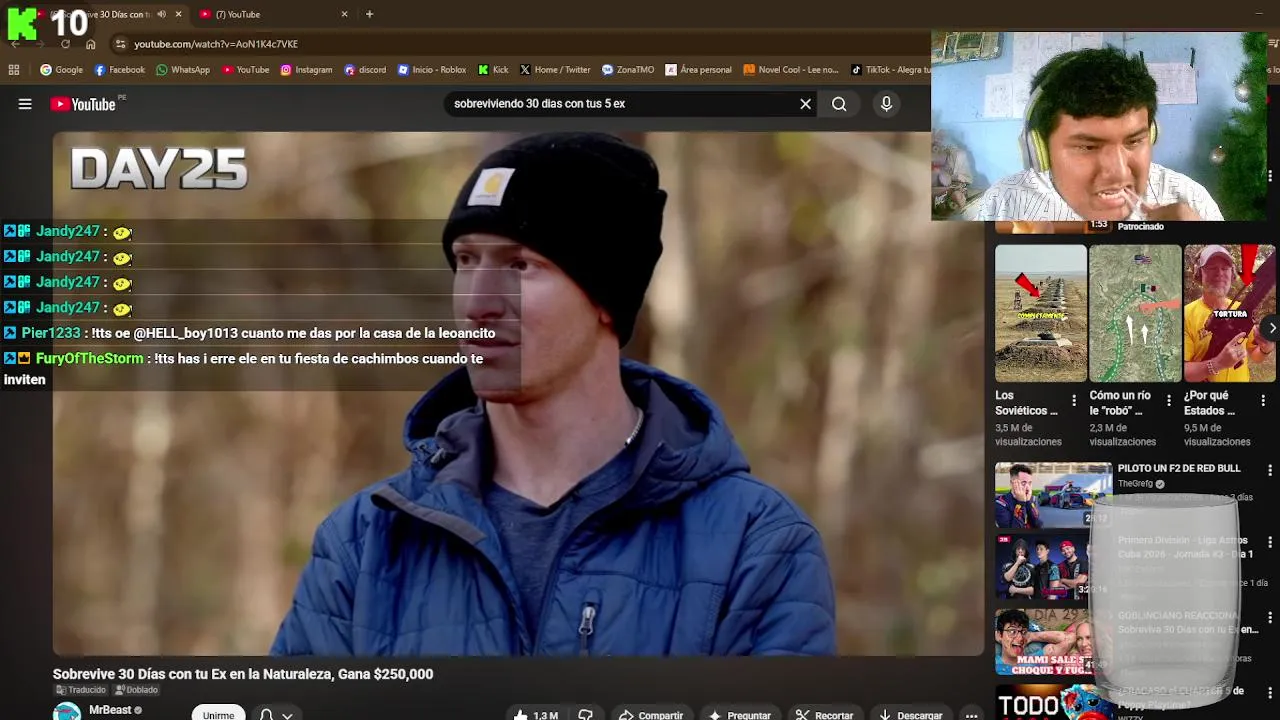
Task: Click the Descargar download button
Action: 910,715
